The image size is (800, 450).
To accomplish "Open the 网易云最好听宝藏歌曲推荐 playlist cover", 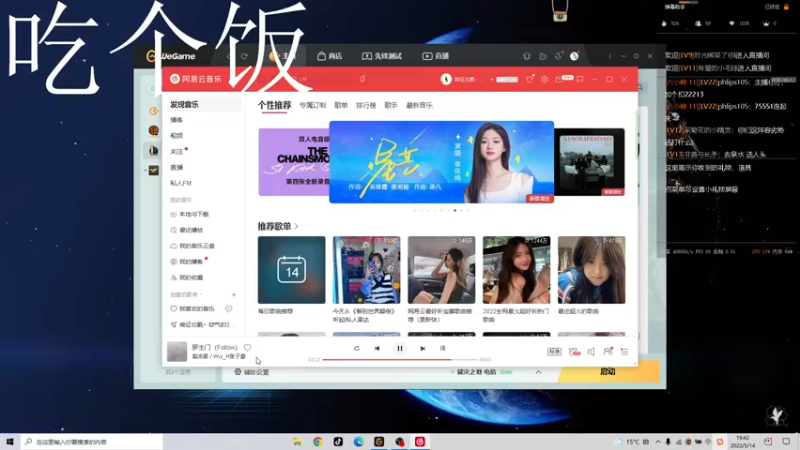I will [441, 270].
